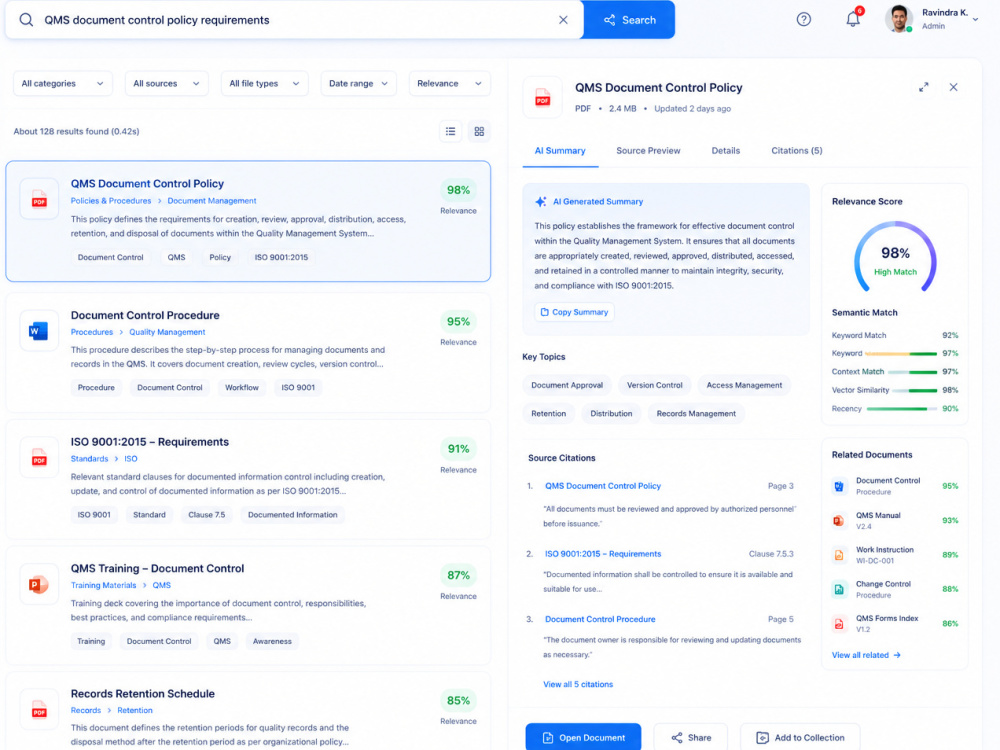1000x750 pixels.
Task: Switch to grid view icon
Action: pyautogui.click(x=479, y=131)
